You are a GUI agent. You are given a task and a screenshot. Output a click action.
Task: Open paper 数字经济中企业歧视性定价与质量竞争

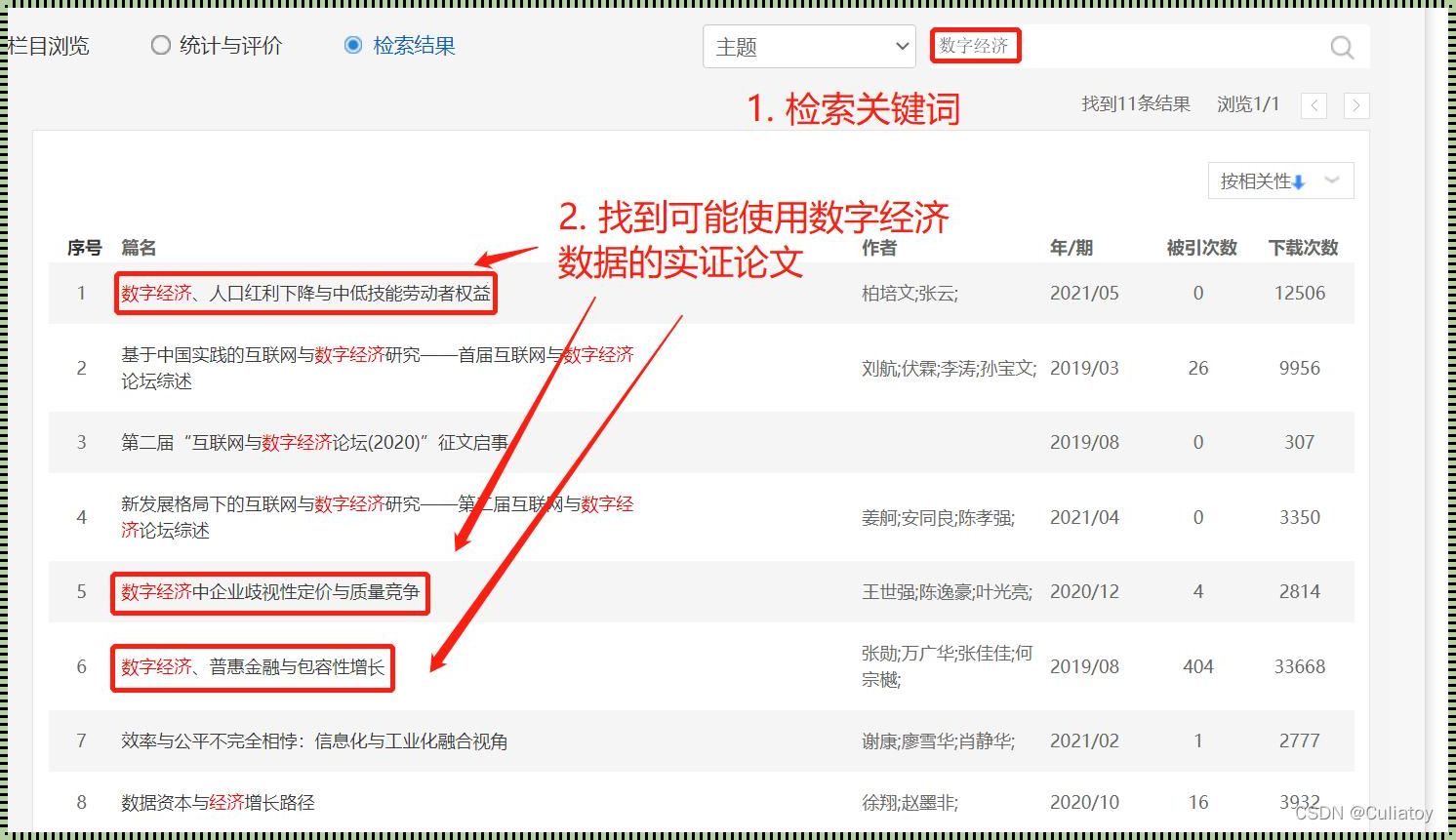point(270,591)
